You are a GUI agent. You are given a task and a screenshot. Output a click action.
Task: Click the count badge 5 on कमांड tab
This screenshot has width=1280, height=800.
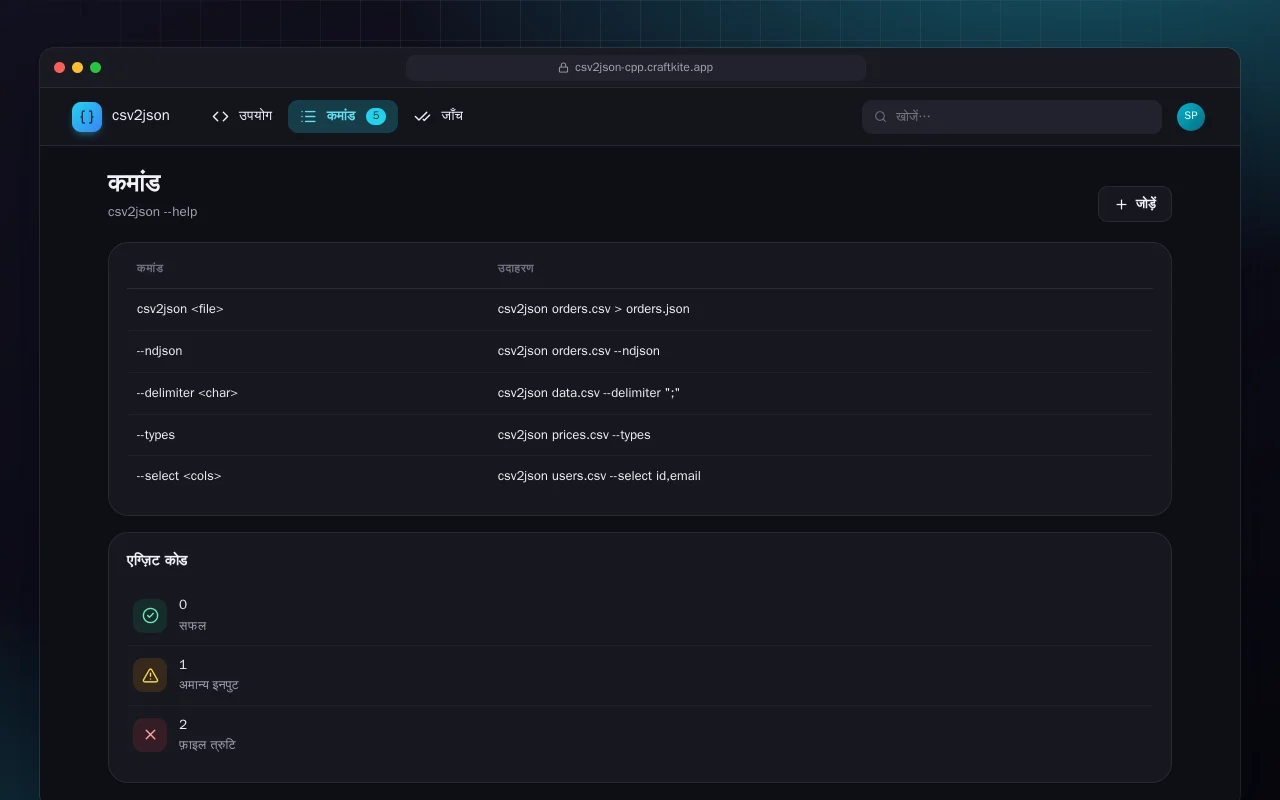coord(376,116)
